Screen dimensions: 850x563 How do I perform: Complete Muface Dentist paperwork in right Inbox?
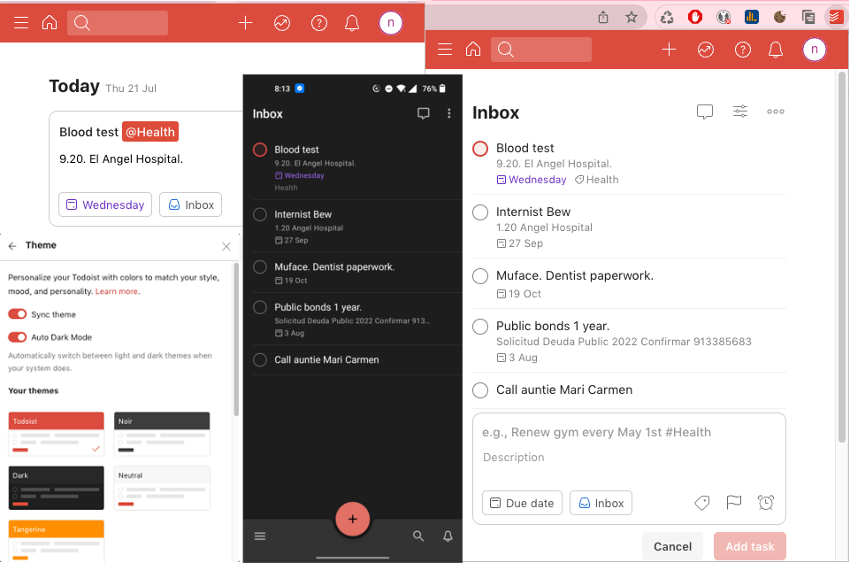(x=480, y=276)
